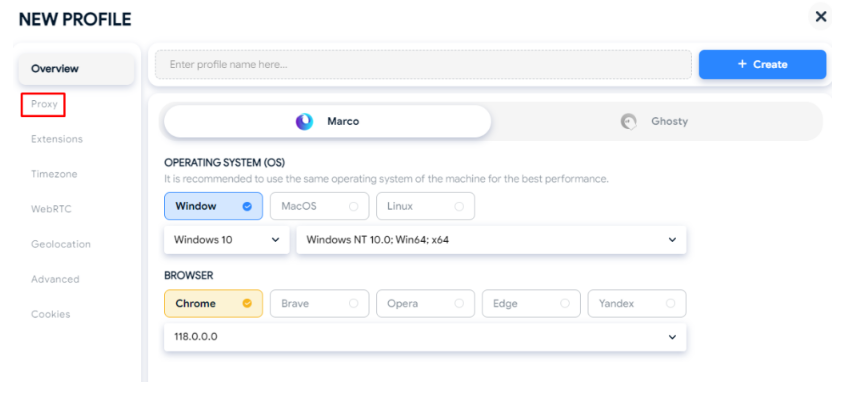844x401 pixels.
Task: Switch to the Ghosty engine tab
Action: pos(655,122)
